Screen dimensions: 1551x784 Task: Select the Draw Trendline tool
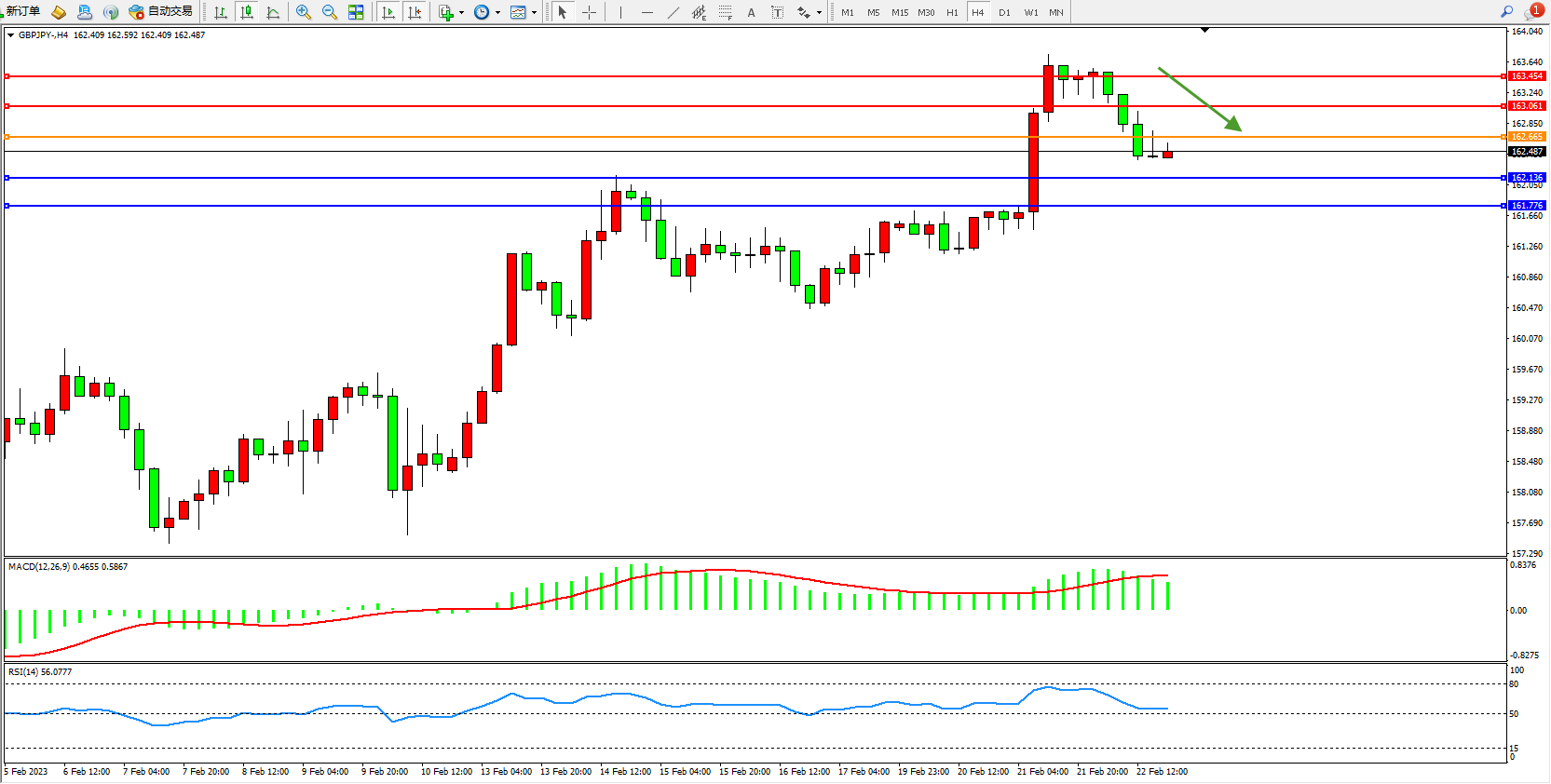(673, 12)
